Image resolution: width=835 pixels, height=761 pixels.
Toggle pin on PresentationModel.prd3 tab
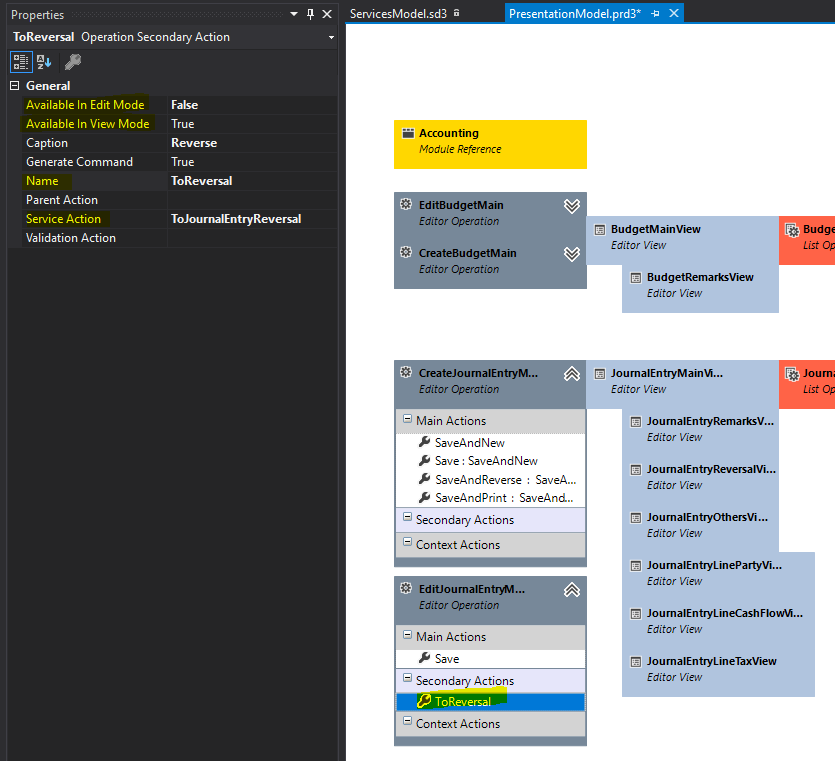[x=656, y=14]
